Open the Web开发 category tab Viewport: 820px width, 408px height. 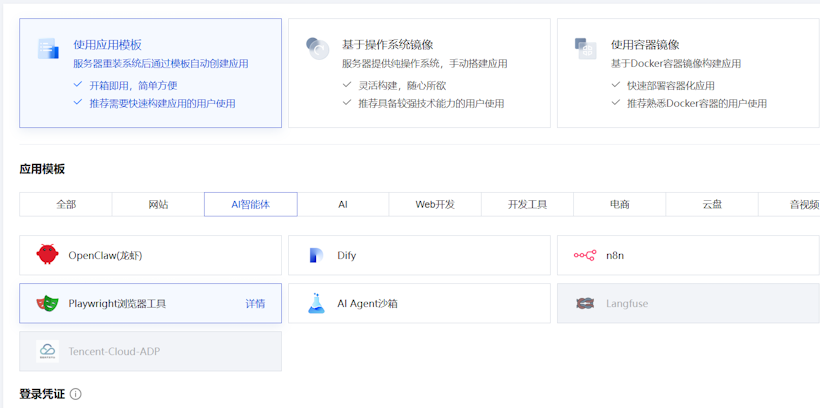[435, 205]
